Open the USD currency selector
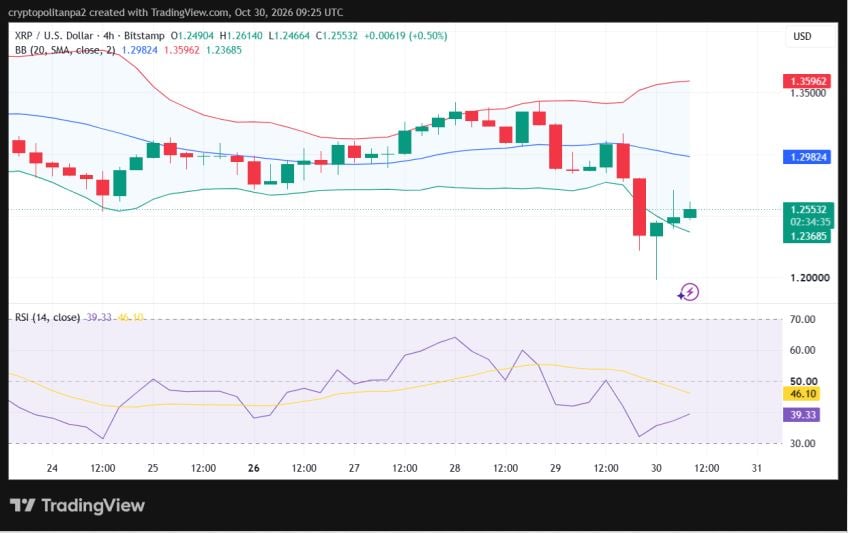 802,36
